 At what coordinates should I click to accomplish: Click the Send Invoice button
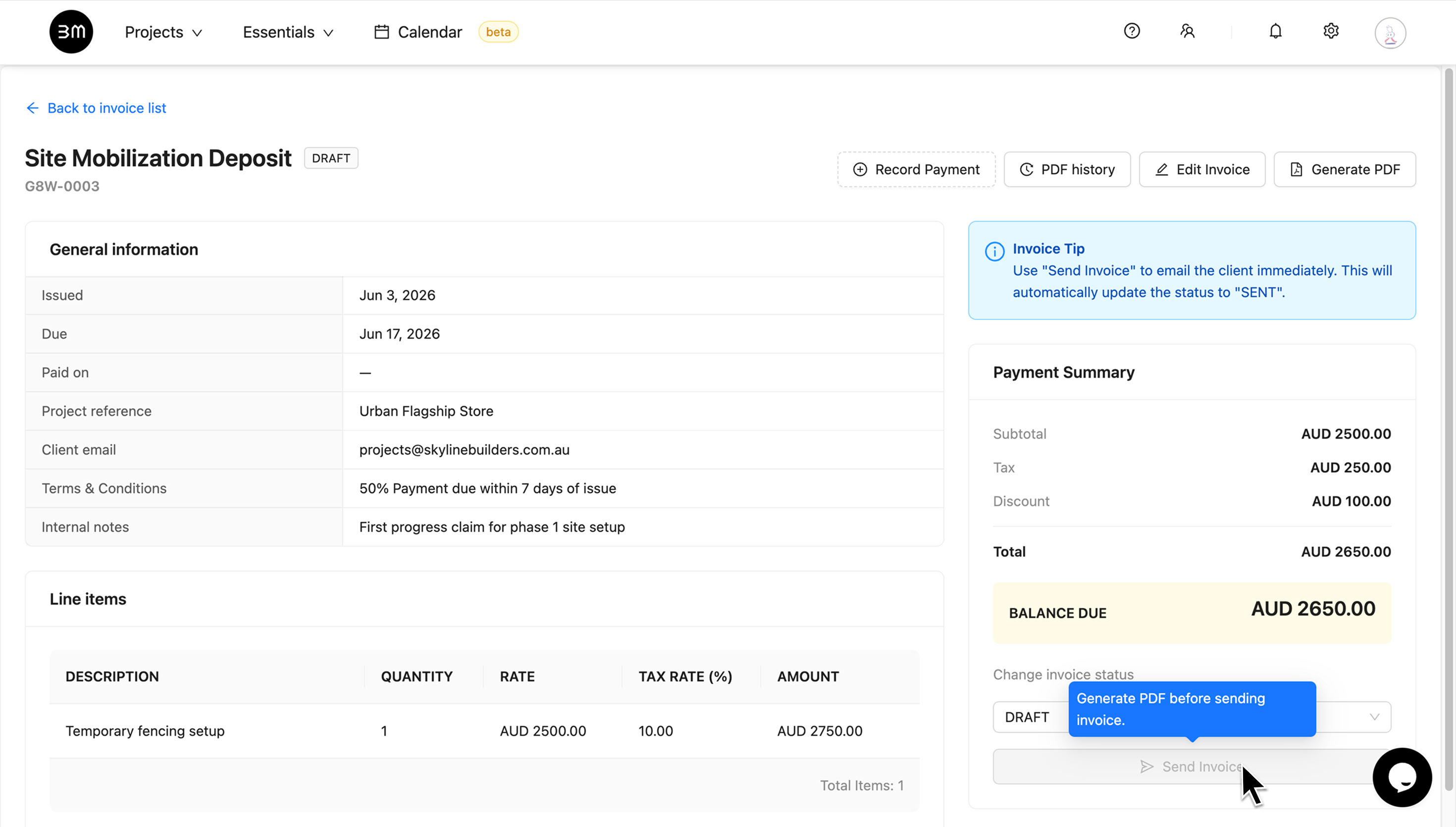[x=1192, y=766]
